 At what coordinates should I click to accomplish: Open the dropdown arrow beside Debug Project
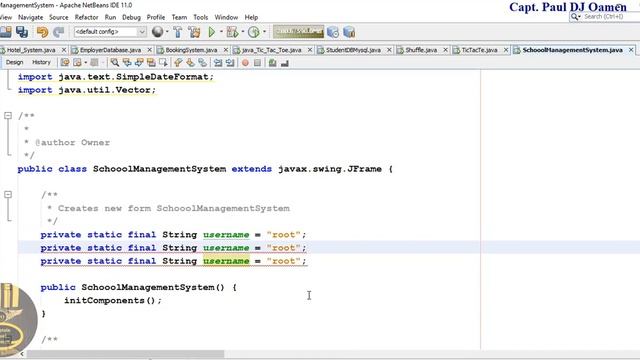(243, 32)
